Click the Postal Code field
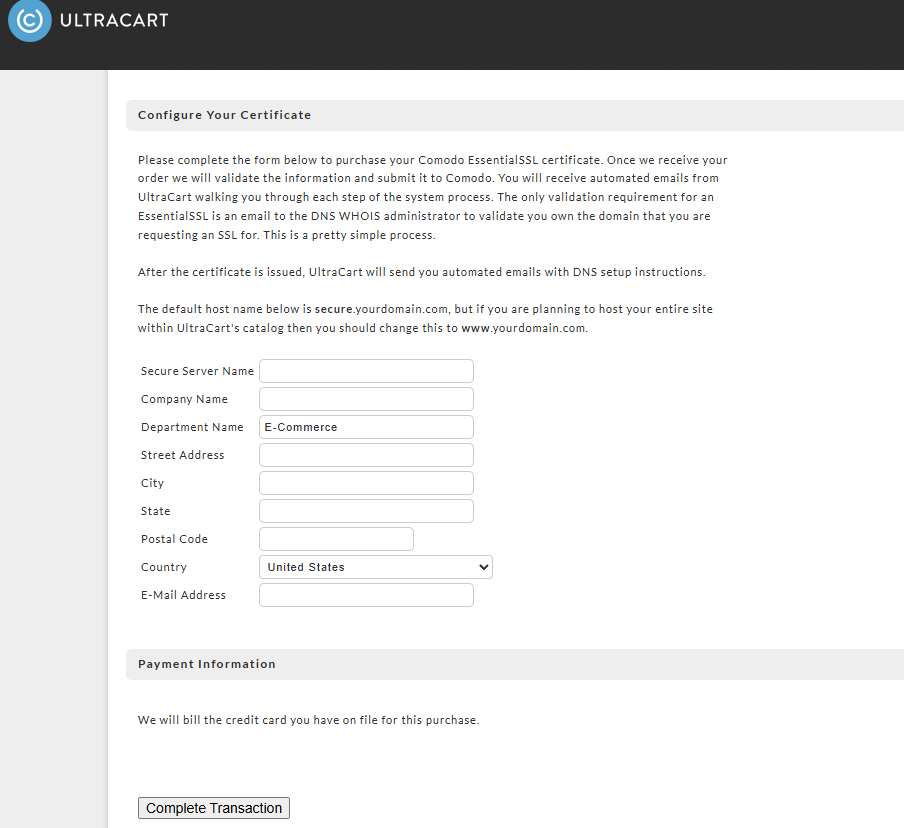This screenshot has width=904, height=828. tap(336, 539)
